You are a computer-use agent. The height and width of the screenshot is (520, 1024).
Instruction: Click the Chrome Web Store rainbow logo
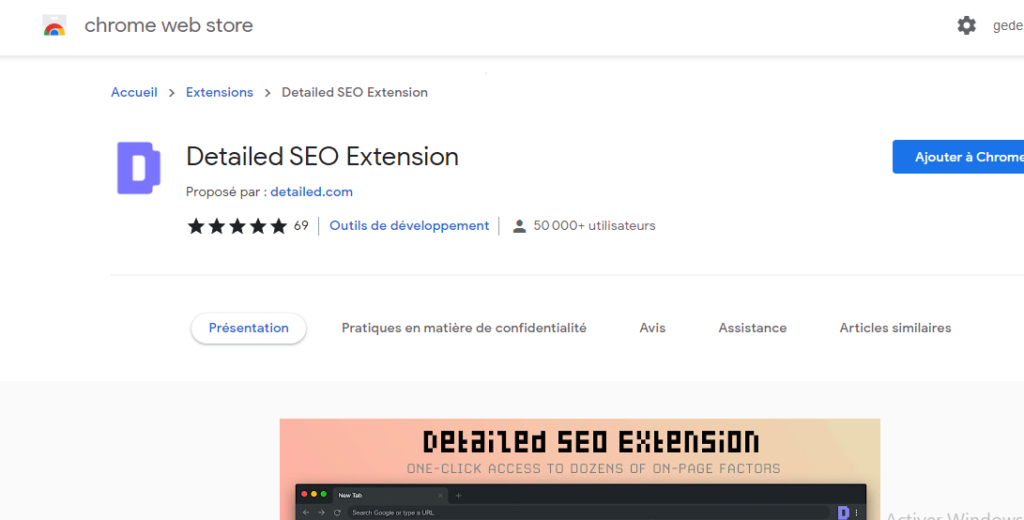[x=54, y=25]
